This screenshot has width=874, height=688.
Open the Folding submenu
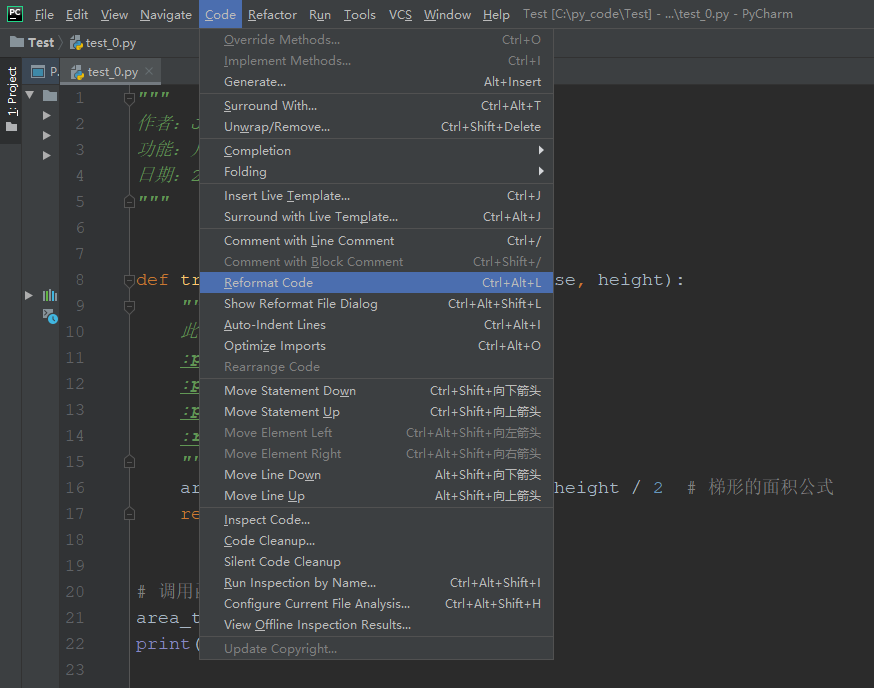[x=376, y=172]
